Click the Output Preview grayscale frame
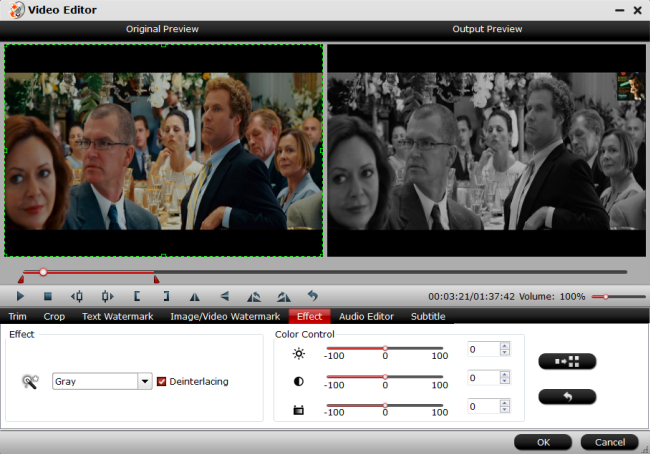 pyautogui.click(x=486, y=151)
